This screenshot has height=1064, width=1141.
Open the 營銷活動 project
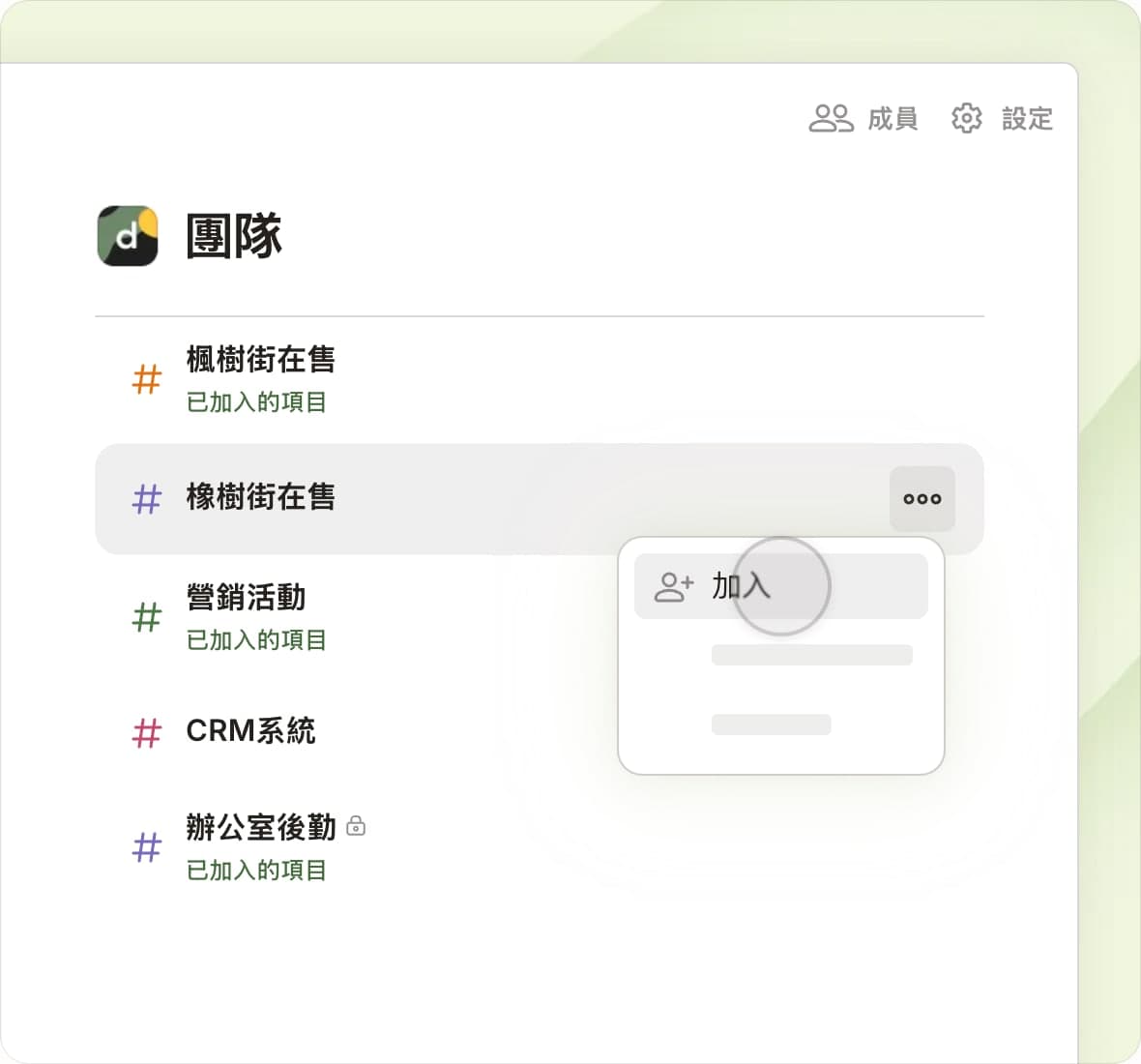246,598
